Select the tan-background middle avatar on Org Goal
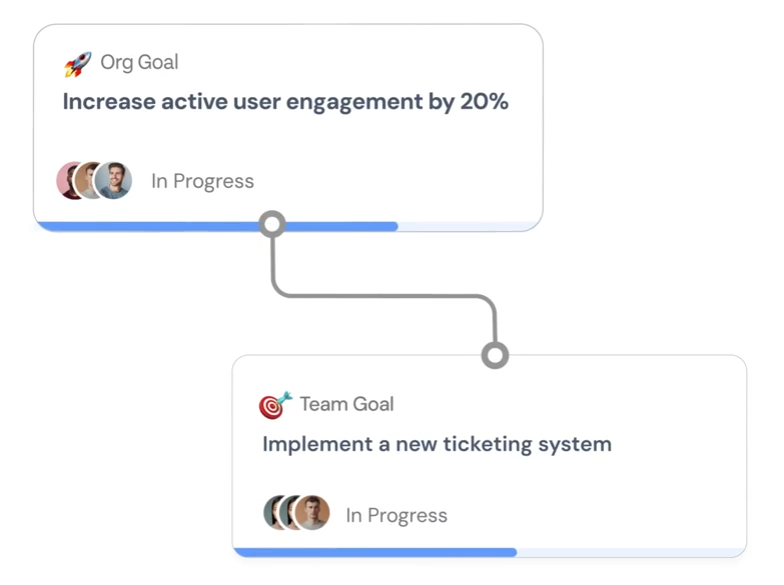This screenshot has width=784, height=585. coord(87,181)
